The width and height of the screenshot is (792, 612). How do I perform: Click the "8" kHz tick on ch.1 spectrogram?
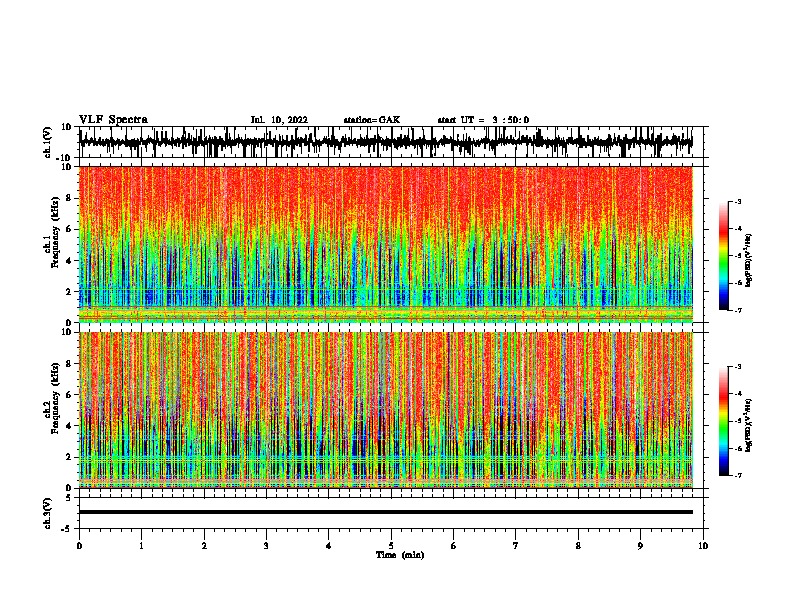(x=69, y=198)
